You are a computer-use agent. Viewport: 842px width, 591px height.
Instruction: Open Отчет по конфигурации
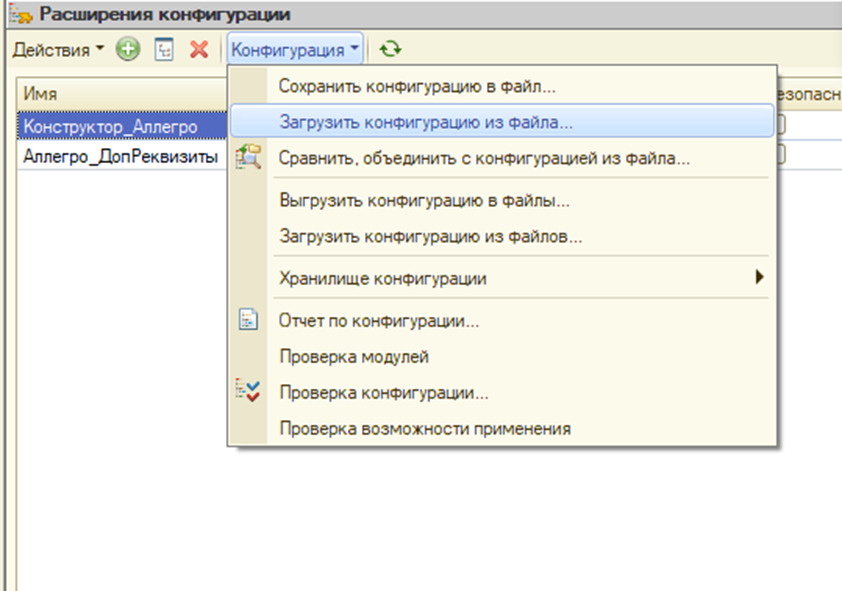pos(502,320)
